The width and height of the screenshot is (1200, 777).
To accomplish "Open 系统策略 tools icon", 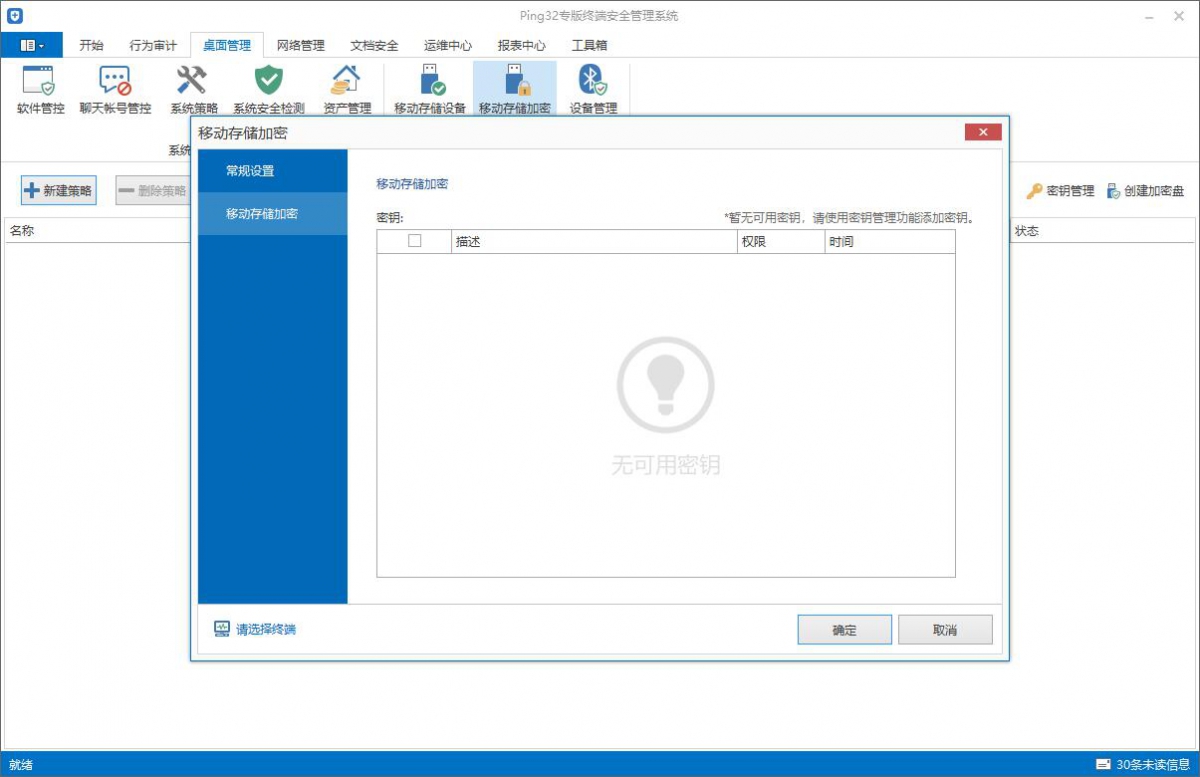I will 192,80.
